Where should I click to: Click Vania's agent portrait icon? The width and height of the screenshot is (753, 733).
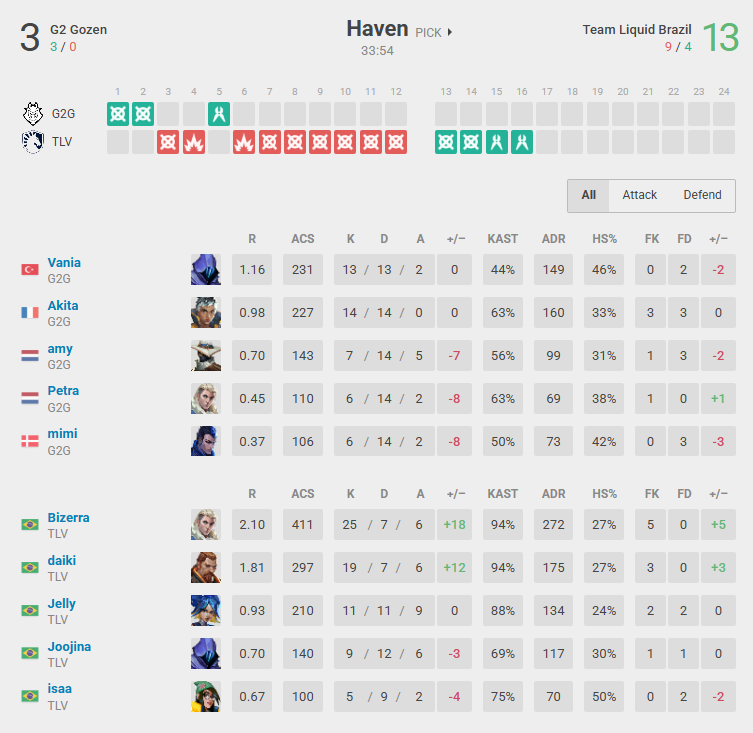click(x=206, y=270)
